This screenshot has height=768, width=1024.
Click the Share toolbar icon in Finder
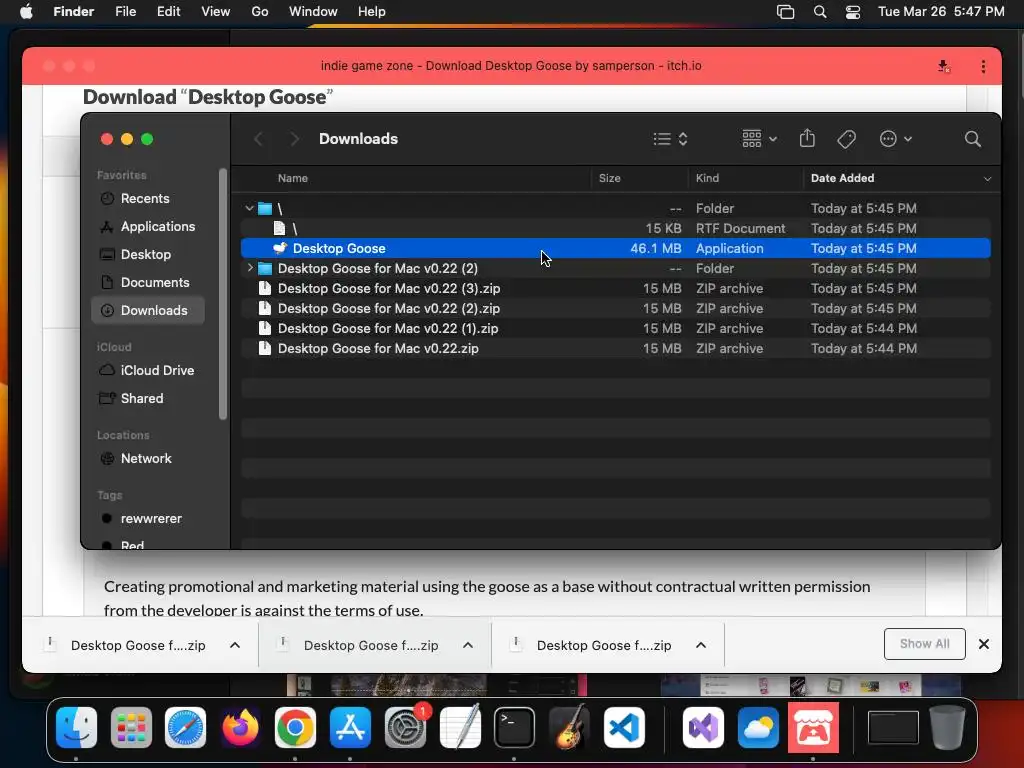pyautogui.click(x=807, y=138)
